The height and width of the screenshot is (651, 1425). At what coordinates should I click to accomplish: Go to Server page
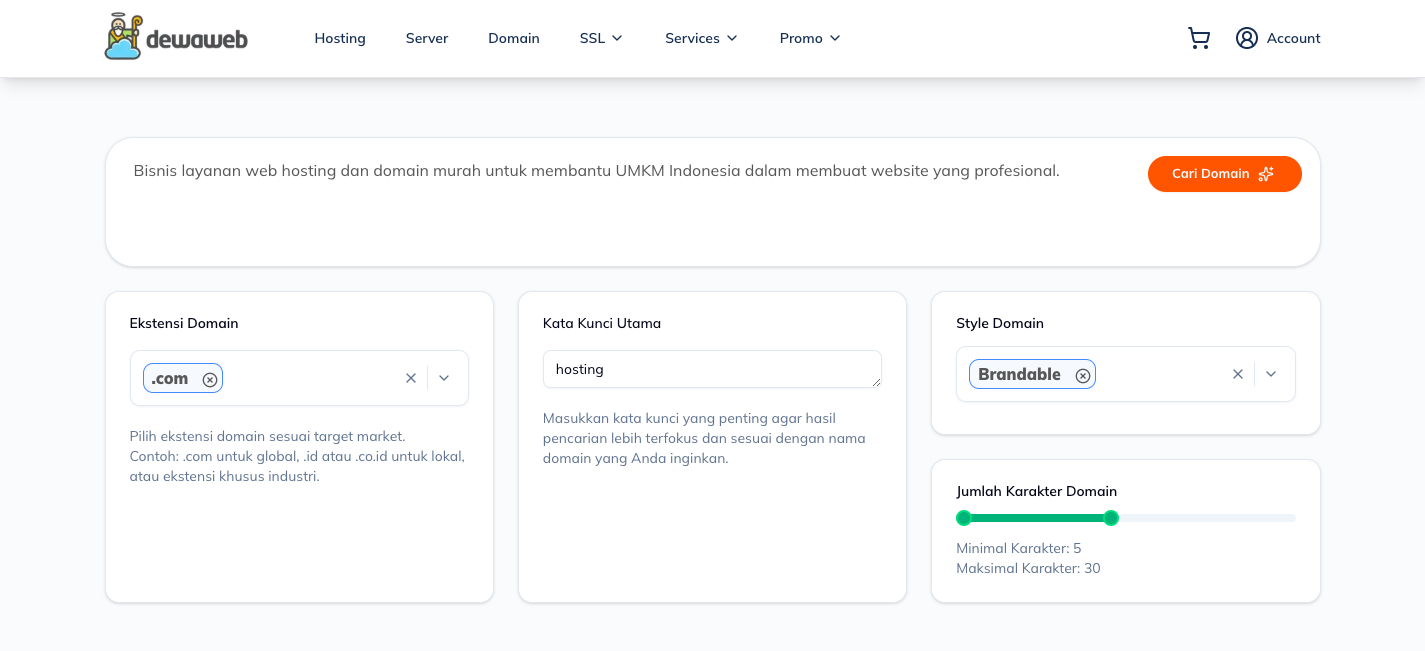427,38
